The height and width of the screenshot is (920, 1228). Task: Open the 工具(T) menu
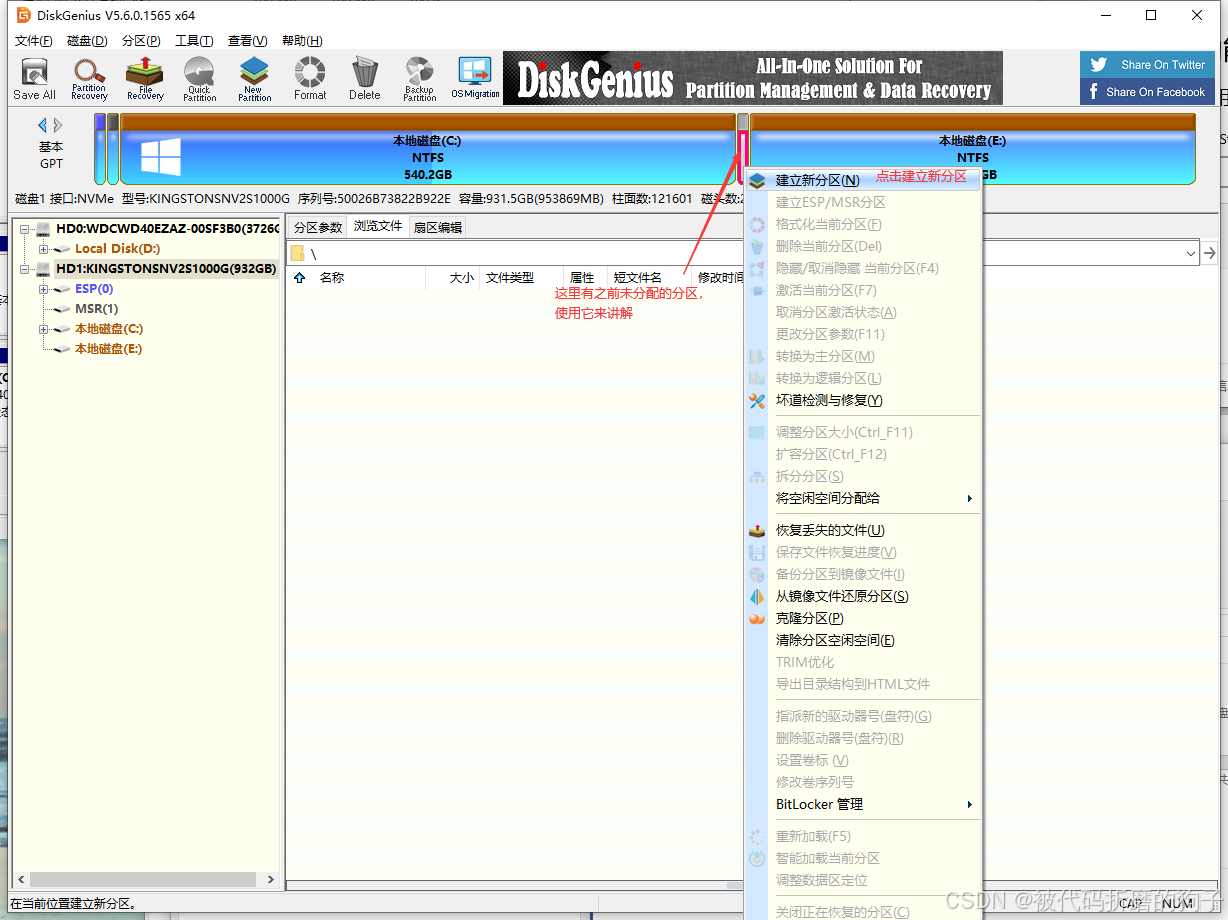[x=194, y=41]
